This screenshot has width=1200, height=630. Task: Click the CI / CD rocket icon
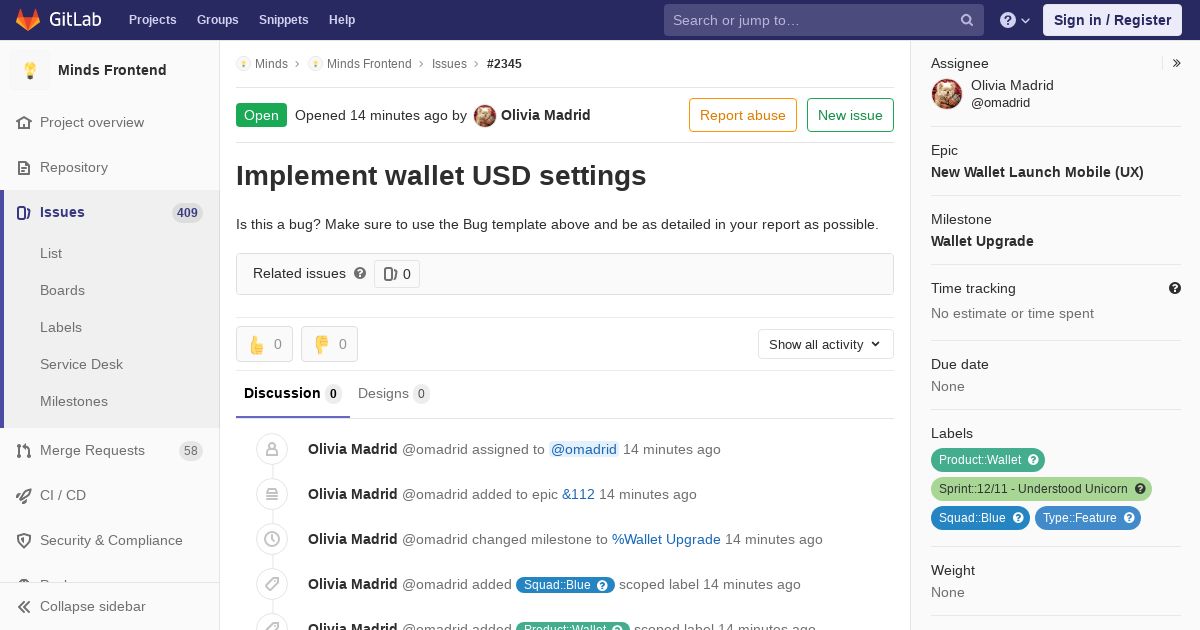(x=24, y=495)
